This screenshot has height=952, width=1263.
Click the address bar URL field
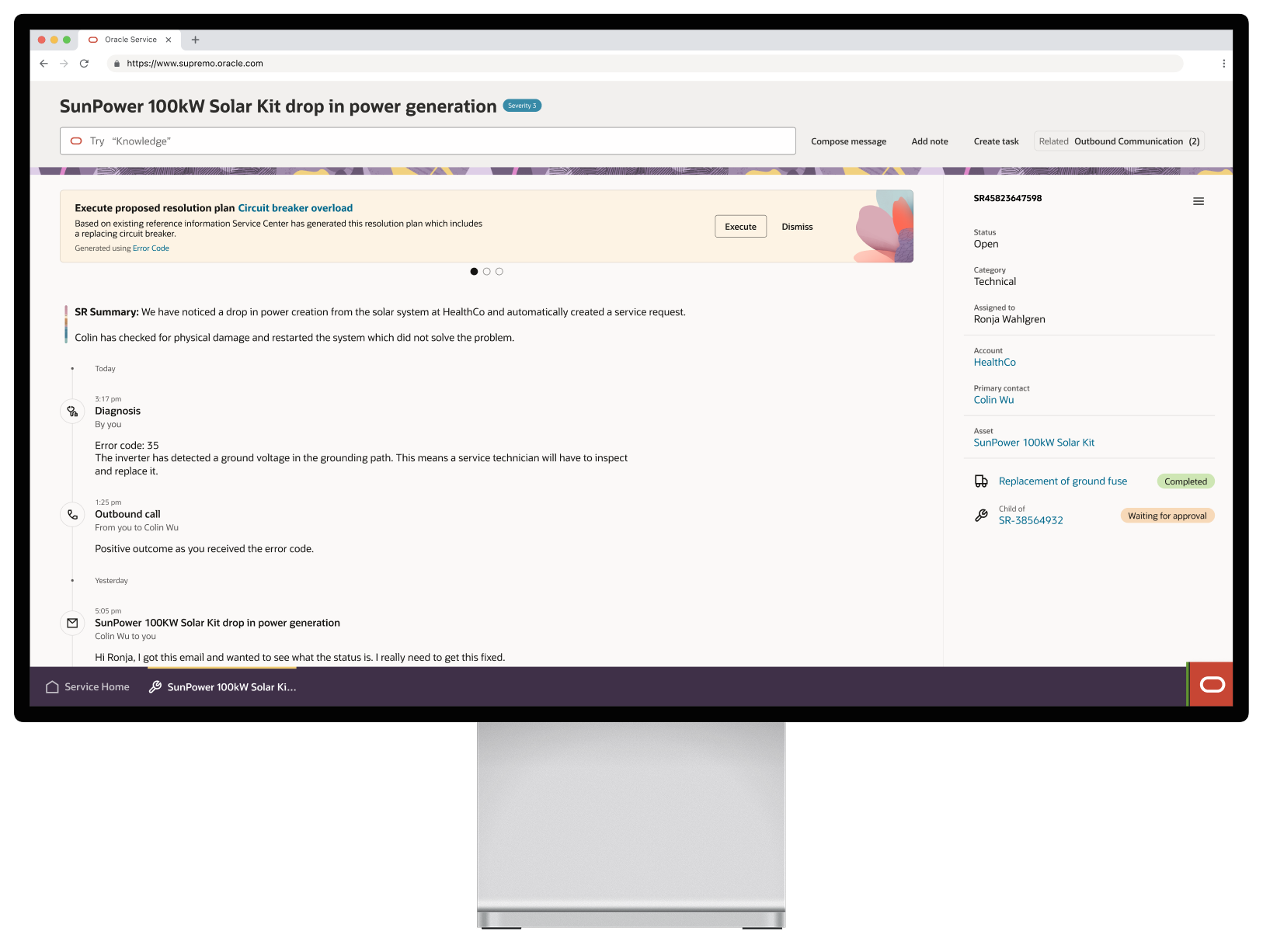pos(645,64)
